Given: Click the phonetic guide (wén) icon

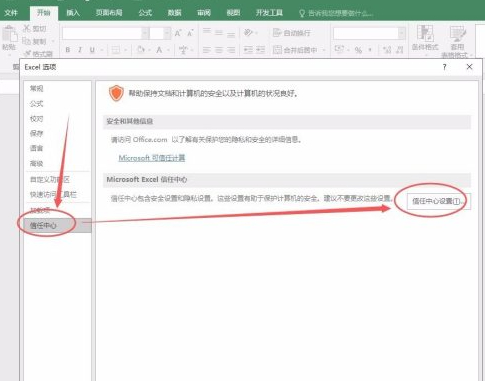Looking at the screenshot, I should [x=183, y=50].
